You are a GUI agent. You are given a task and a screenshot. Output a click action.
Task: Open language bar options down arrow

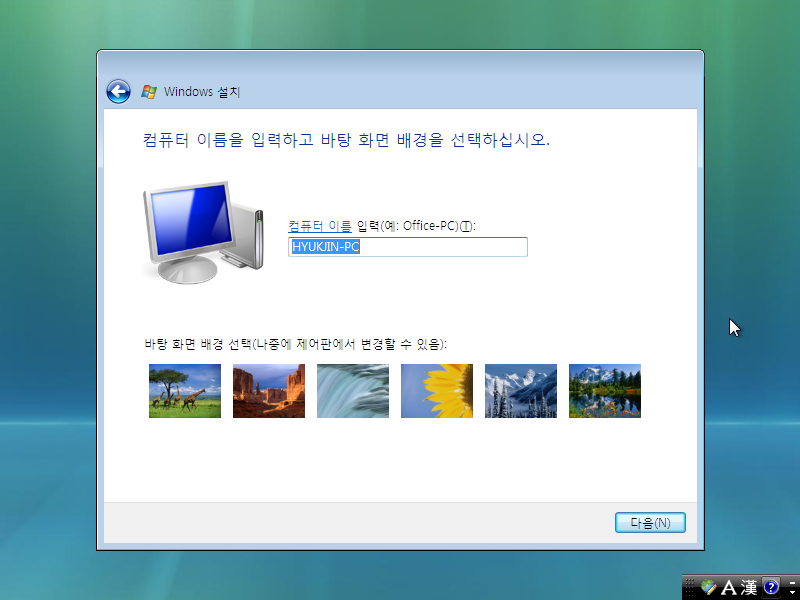pyautogui.click(x=792, y=592)
